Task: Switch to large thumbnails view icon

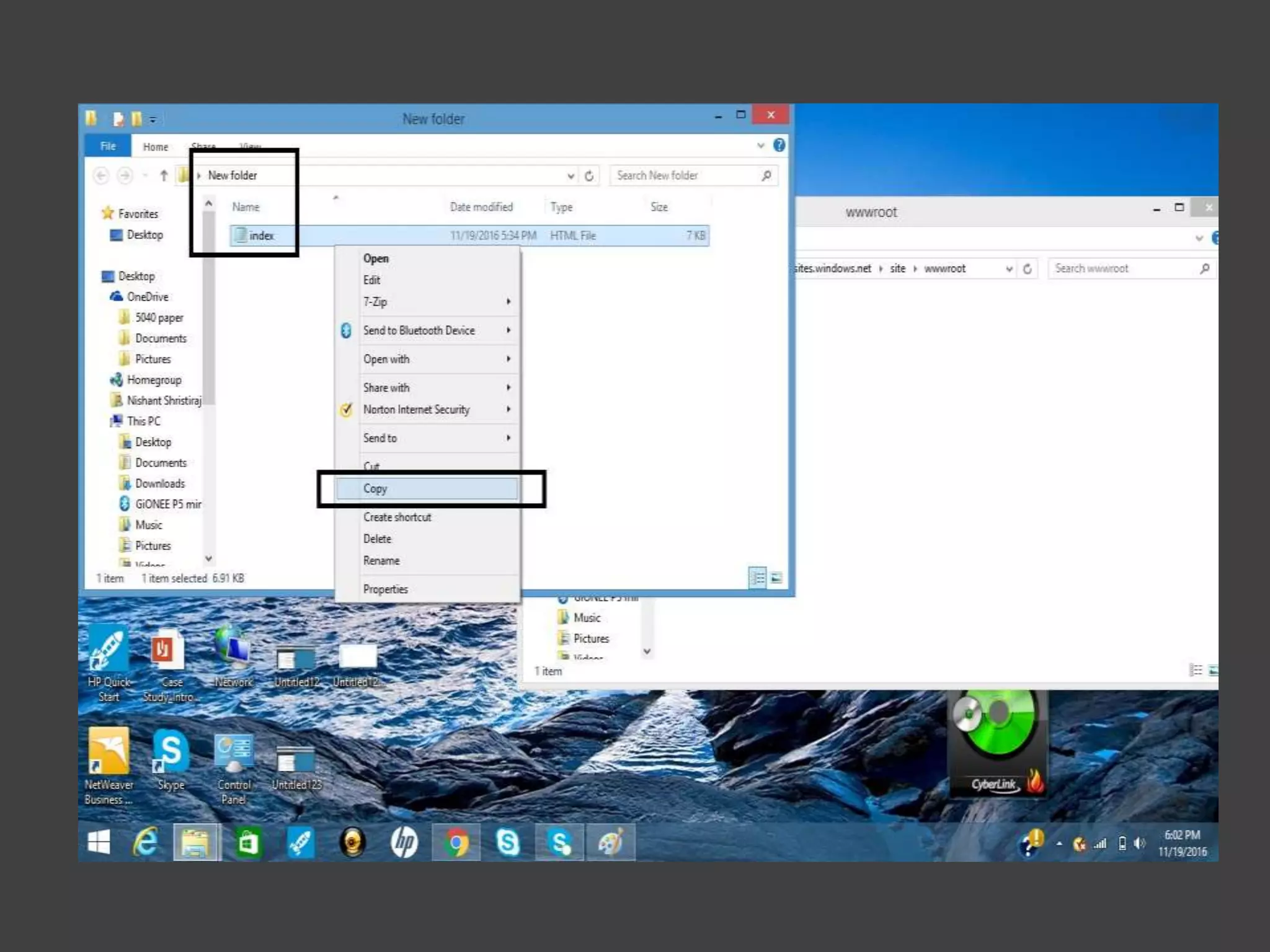Action: point(776,579)
